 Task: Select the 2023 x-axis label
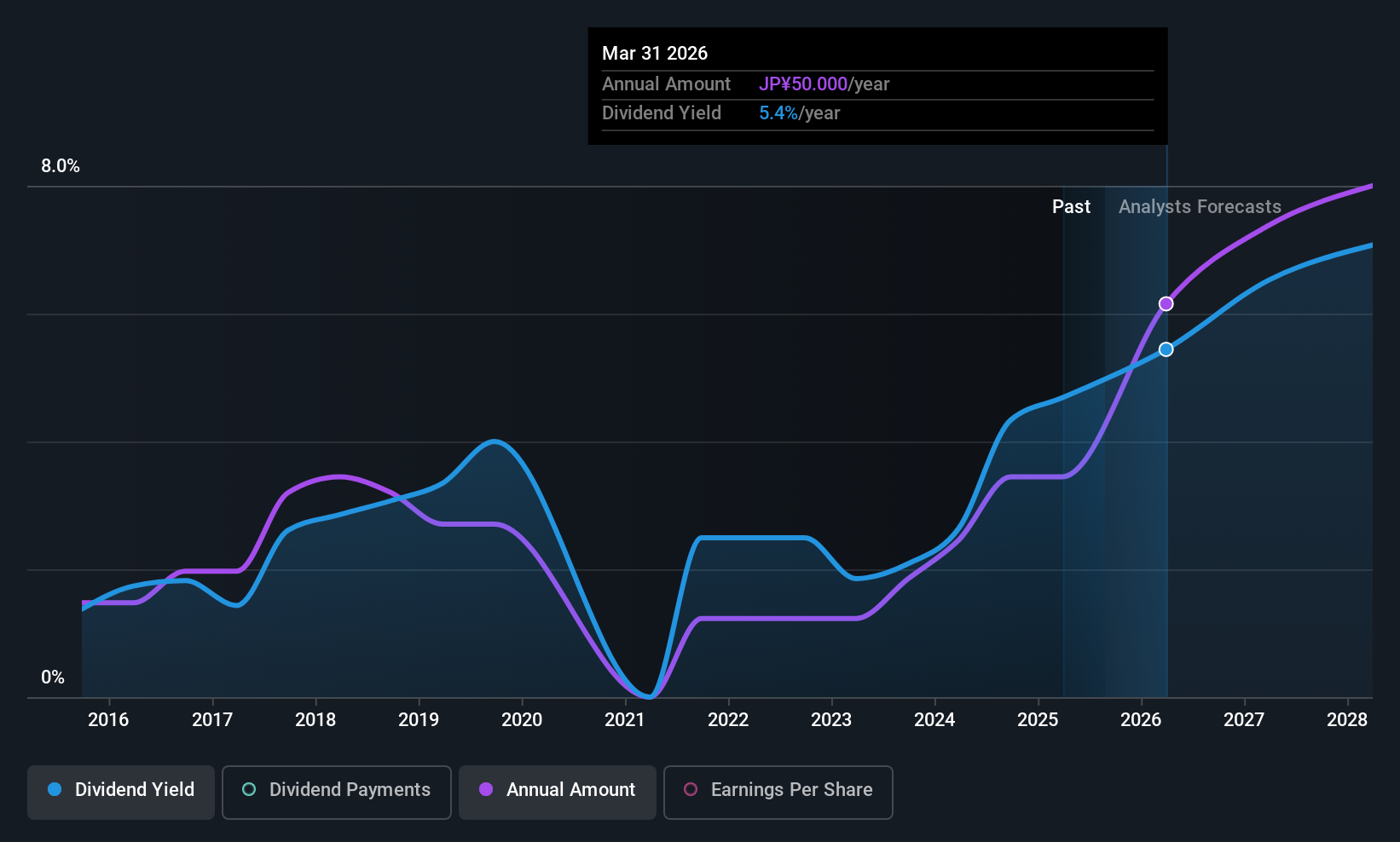tap(831, 720)
